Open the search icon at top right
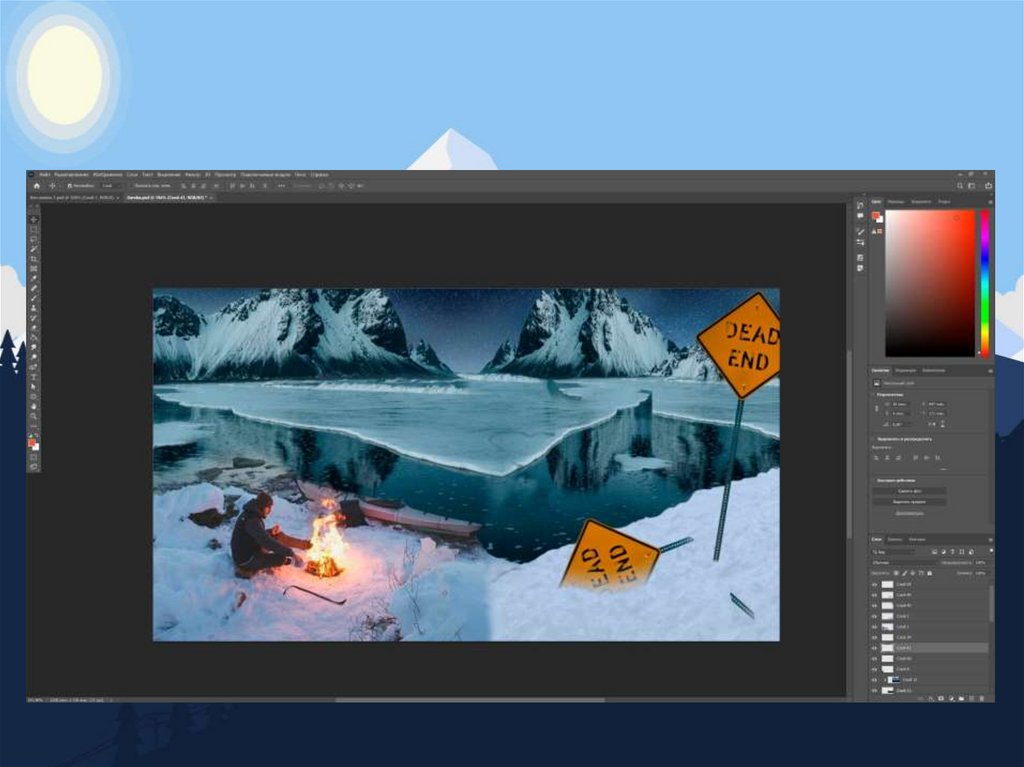The height and width of the screenshot is (767, 1024). (x=960, y=186)
